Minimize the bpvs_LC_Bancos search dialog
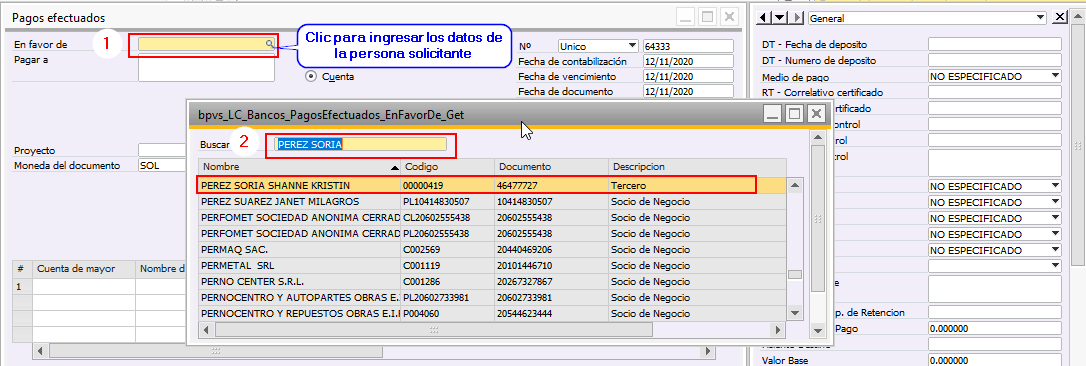This screenshot has width=1086, height=366. [x=772, y=114]
